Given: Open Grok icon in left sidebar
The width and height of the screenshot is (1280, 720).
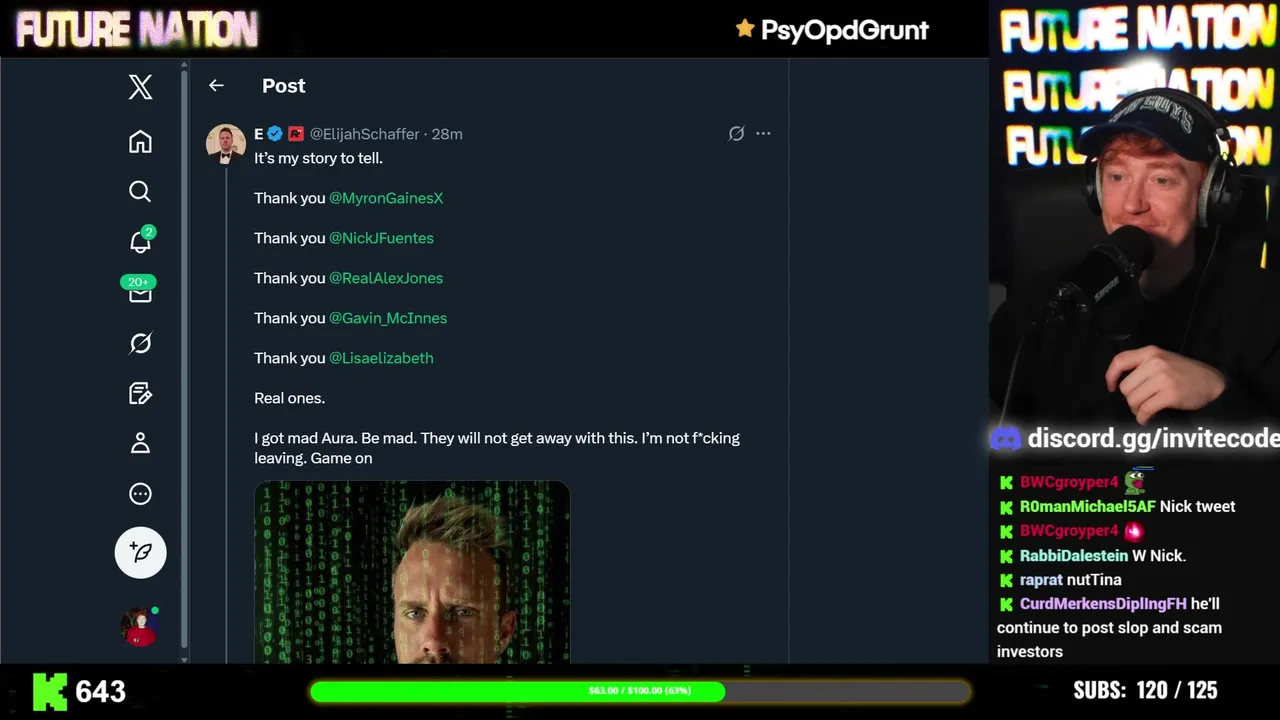Looking at the screenshot, I should [140, 343].
